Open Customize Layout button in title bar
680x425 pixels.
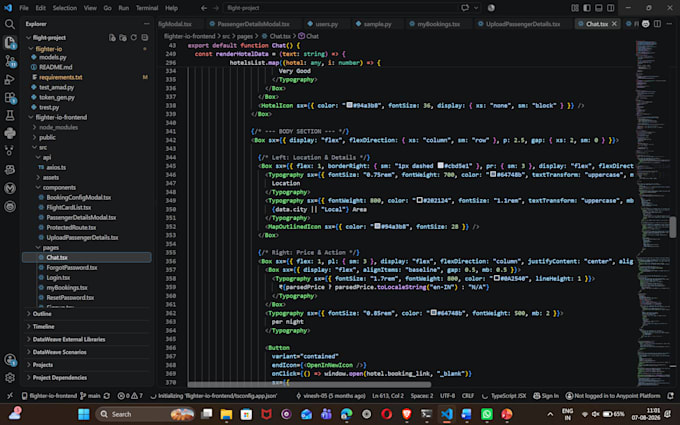coord(575,8)
